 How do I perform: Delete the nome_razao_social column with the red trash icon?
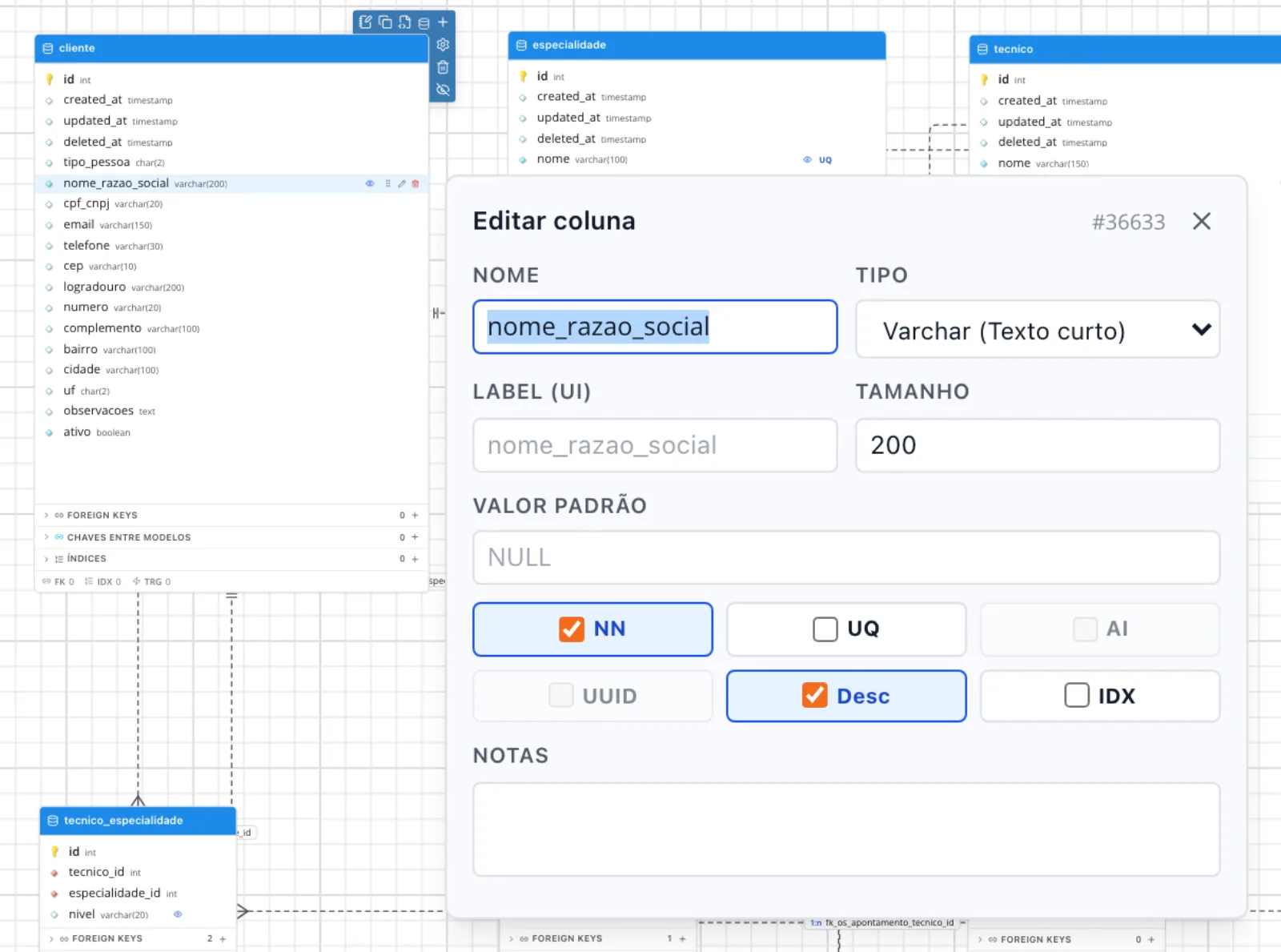[x=416, y=183]
